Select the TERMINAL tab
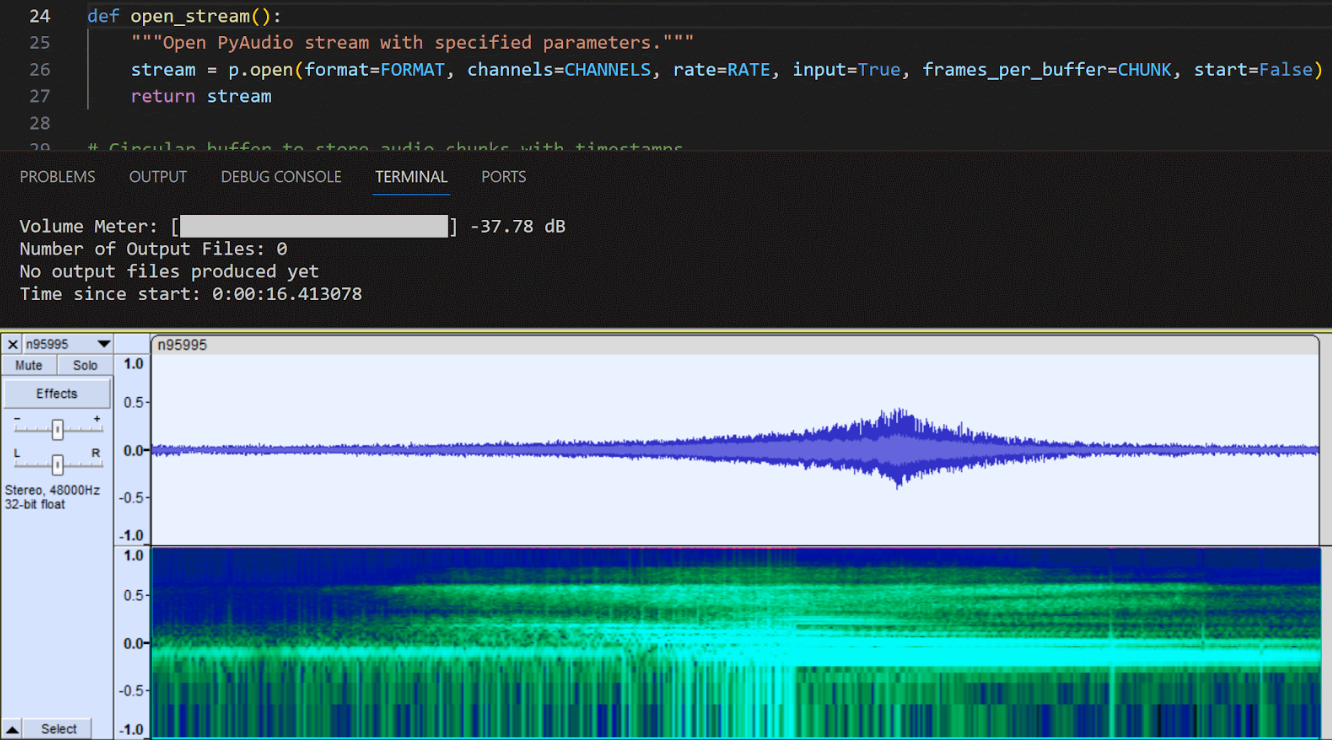Screen dimensions: 1332x740 tap(411, 177)
